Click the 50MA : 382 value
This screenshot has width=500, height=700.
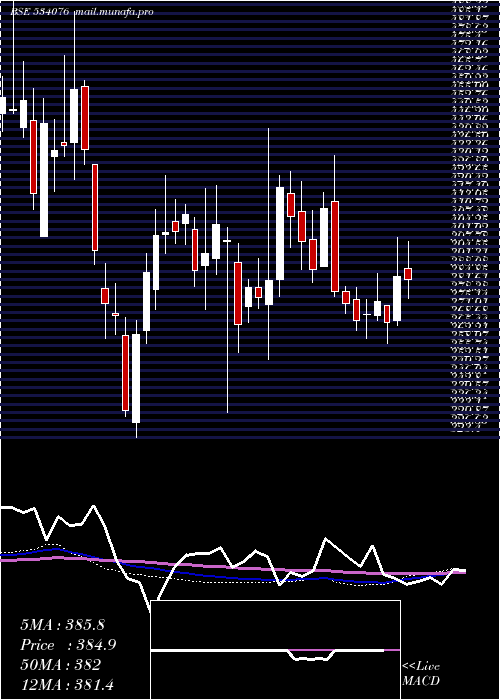click(x=60, y=665)
